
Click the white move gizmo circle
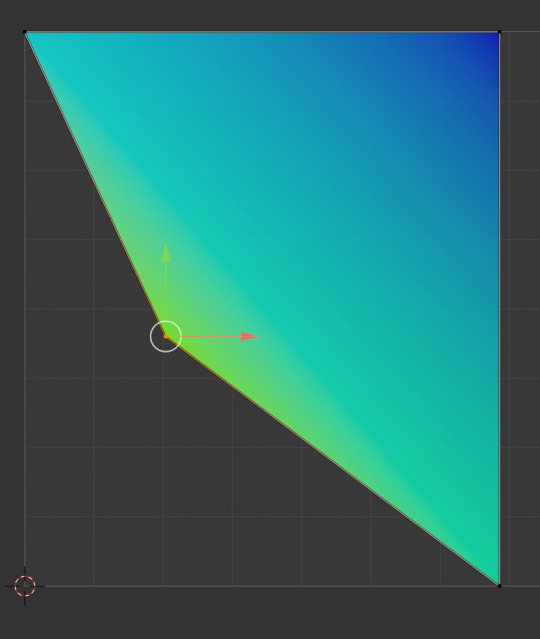(x=165, y=336)
